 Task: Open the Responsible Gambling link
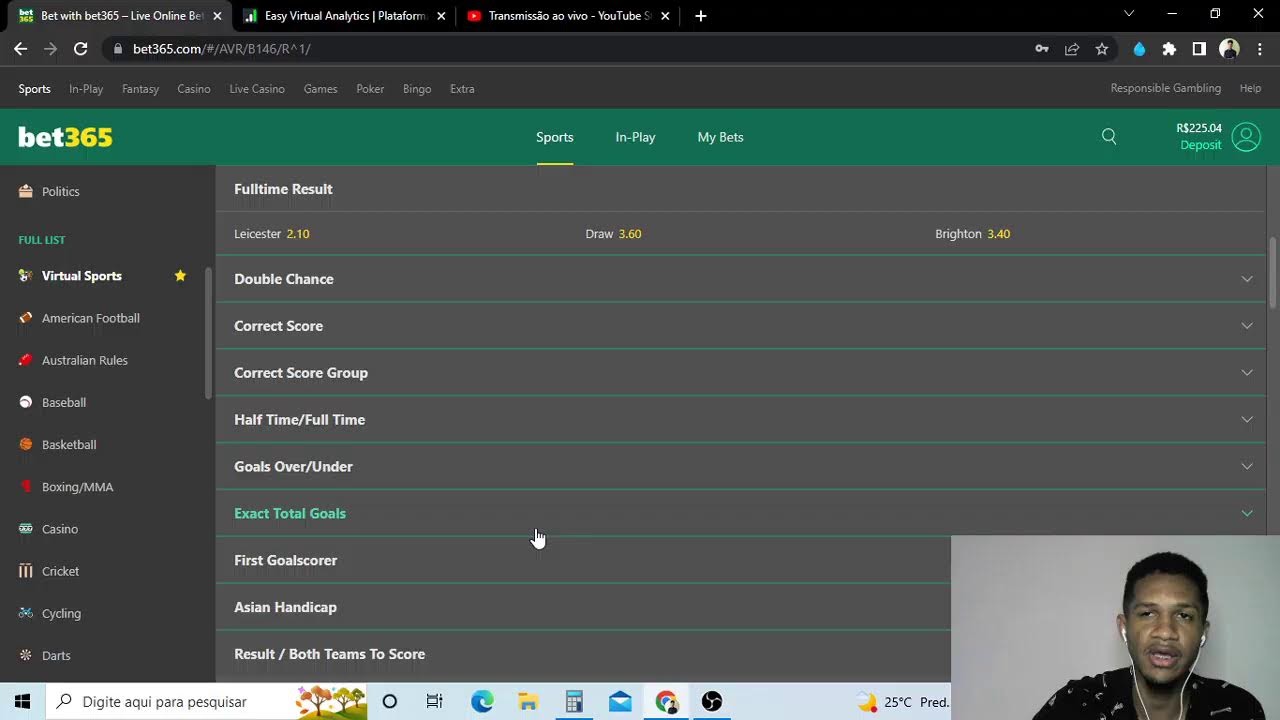1165,89
